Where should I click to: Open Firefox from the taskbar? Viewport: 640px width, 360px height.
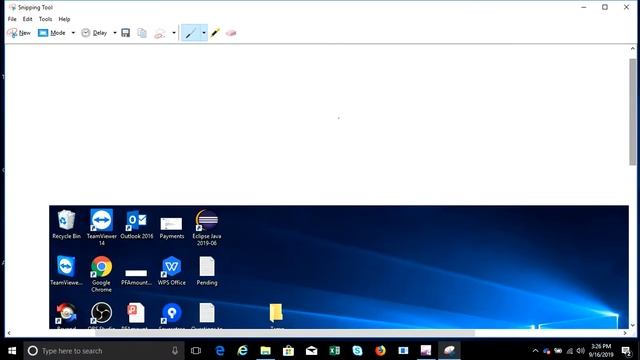380,351
